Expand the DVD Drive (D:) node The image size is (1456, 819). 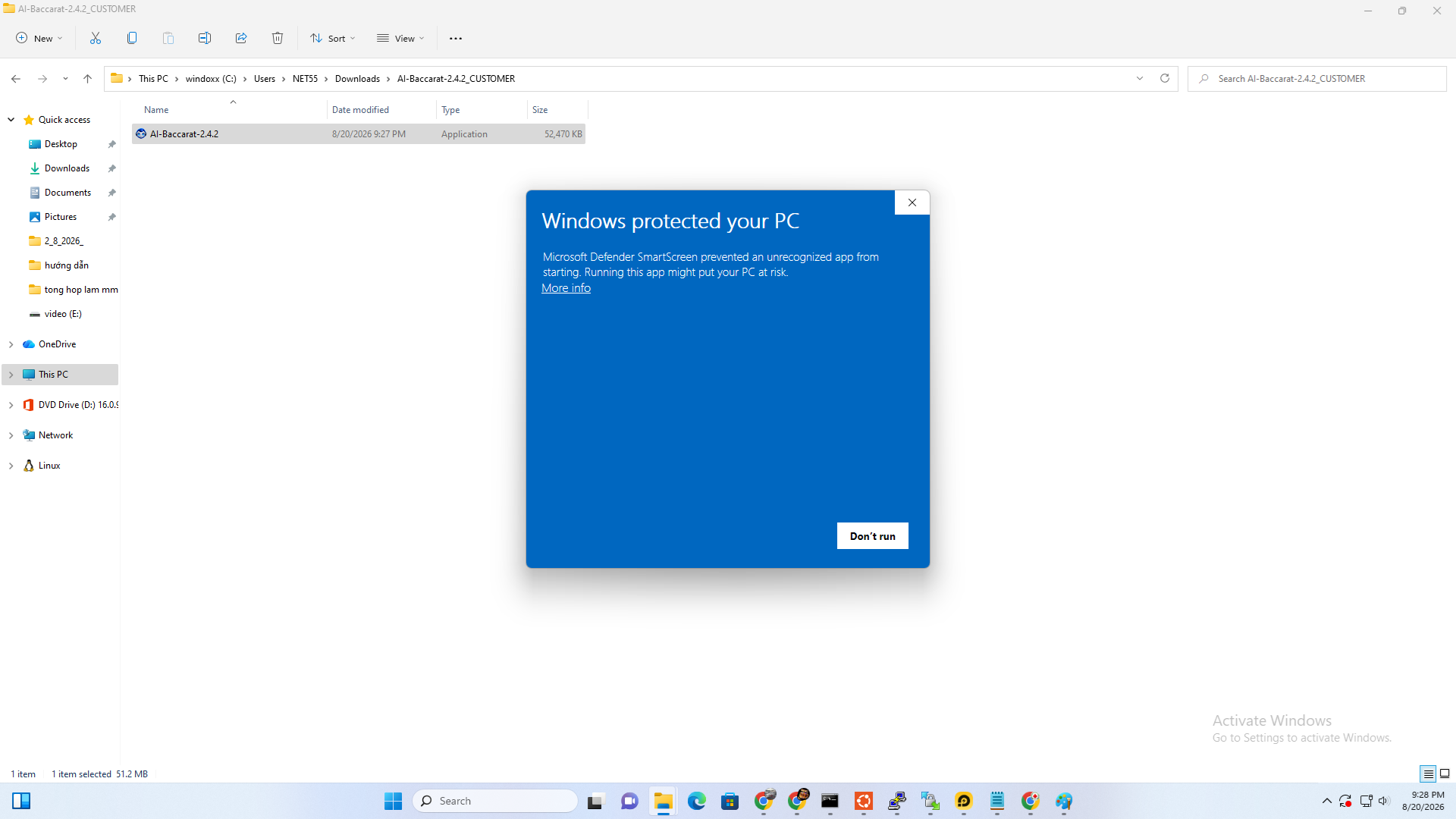[11, 405]
